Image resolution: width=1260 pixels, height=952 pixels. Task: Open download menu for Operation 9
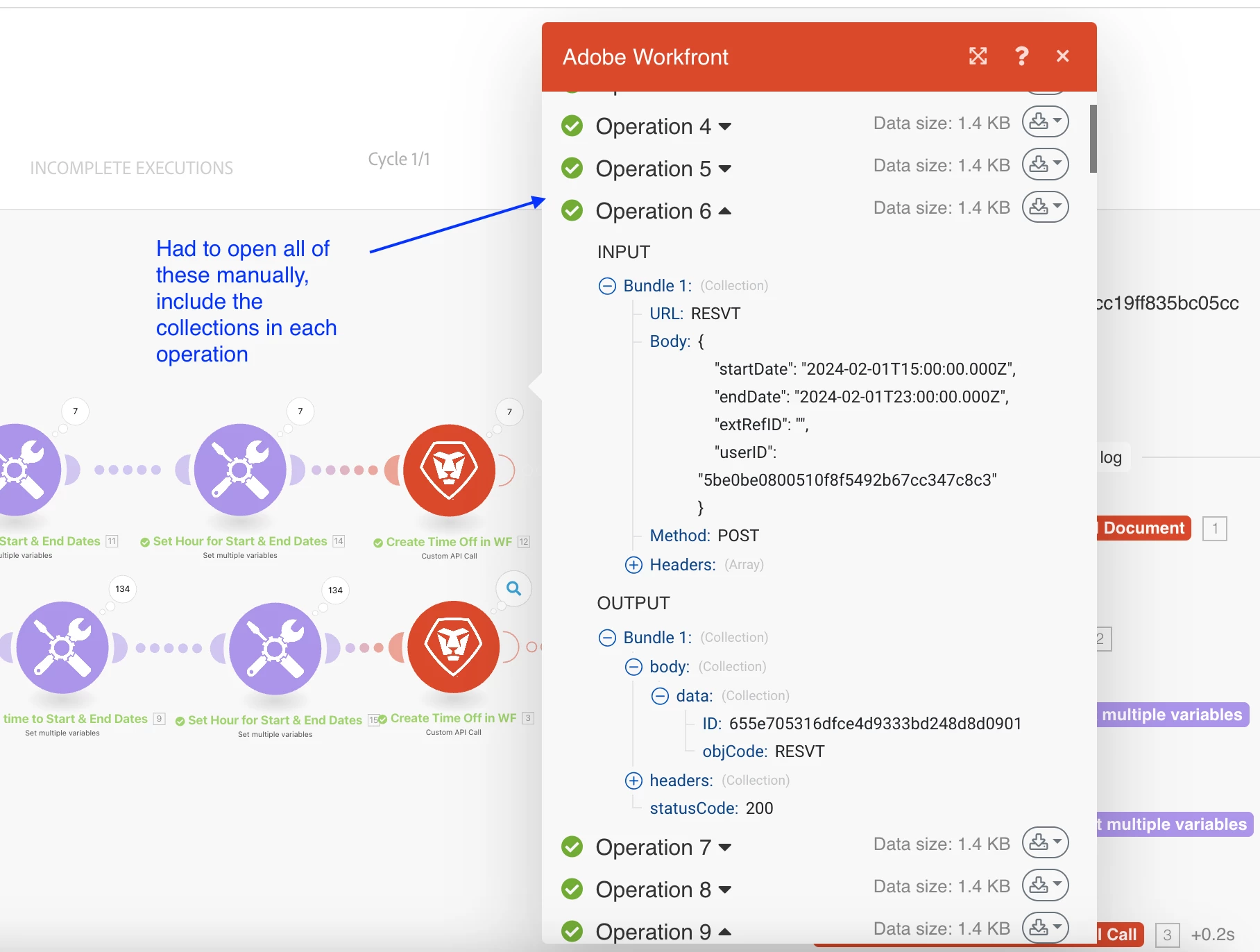pyautogui.click(x=1045, y=928)
